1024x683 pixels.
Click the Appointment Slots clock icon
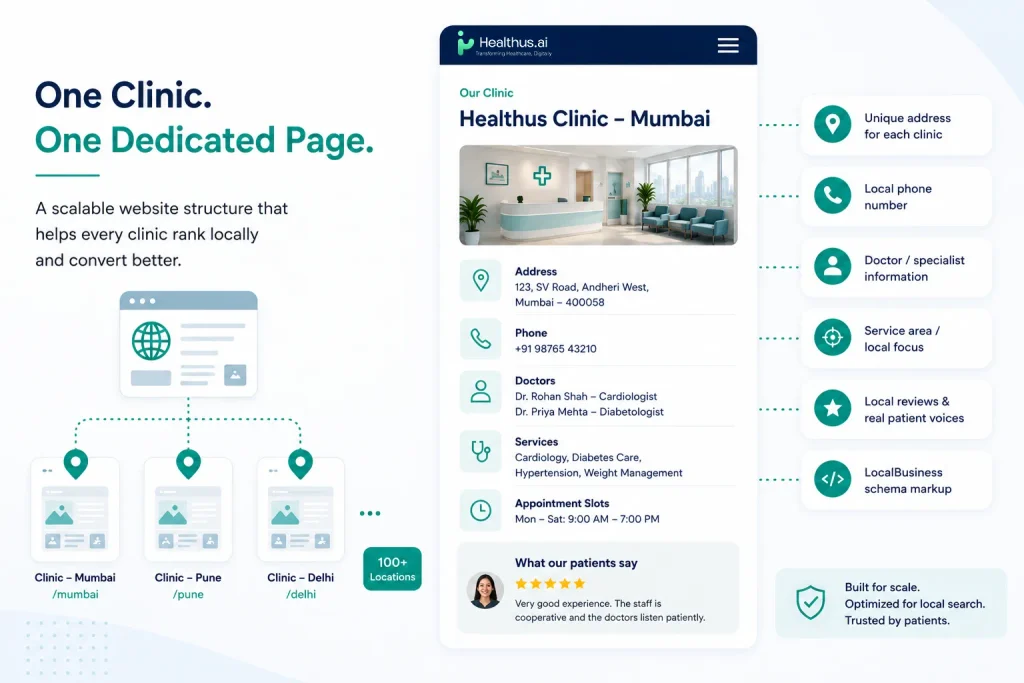point(481,510)
